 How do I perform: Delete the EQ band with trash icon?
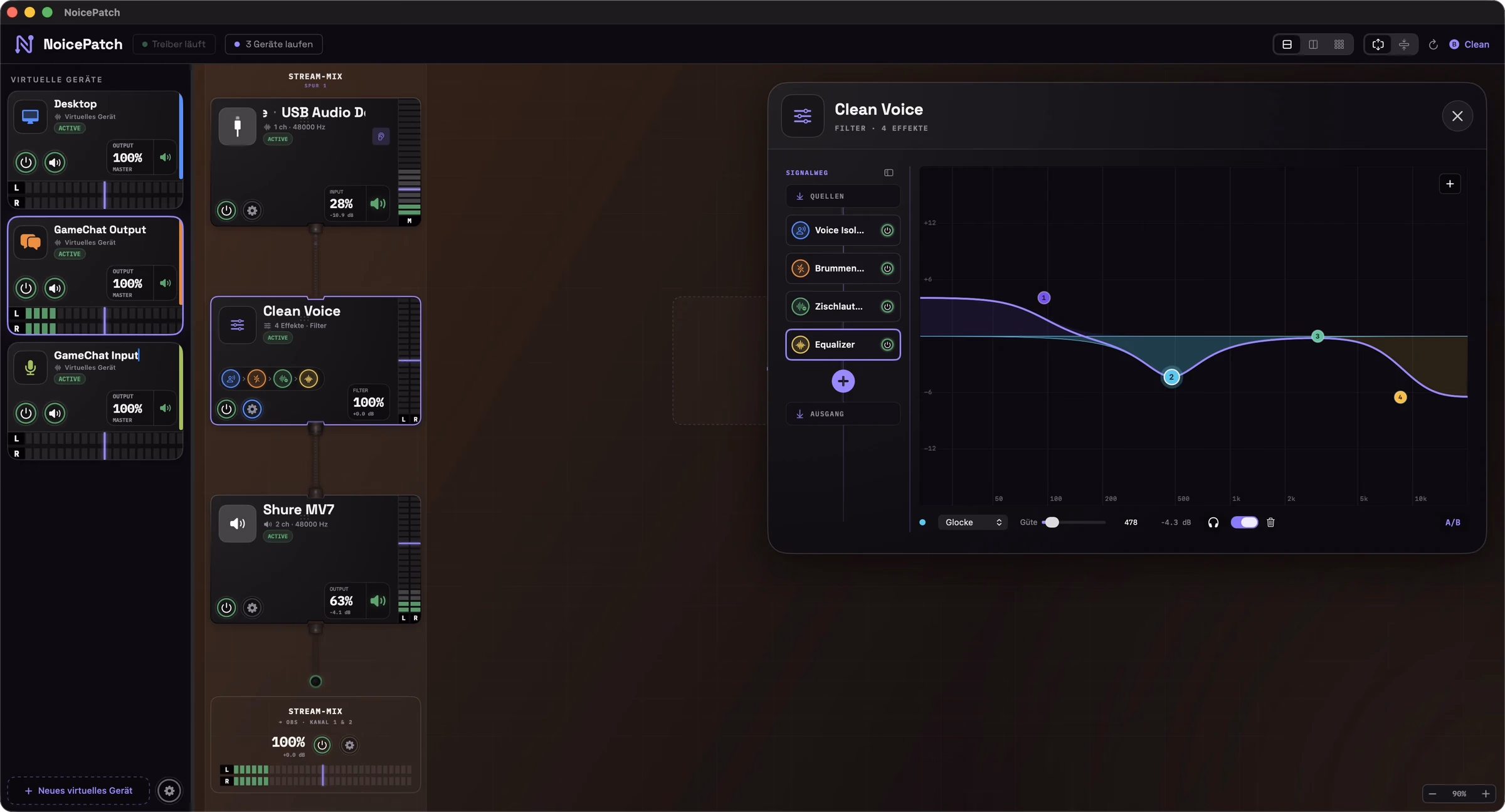point(1270,522)
